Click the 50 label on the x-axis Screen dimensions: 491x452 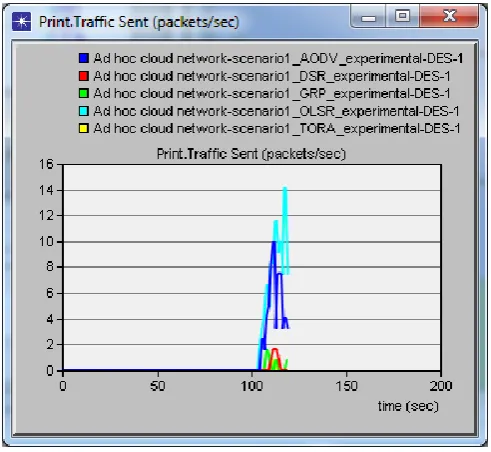tap(157, 386)
